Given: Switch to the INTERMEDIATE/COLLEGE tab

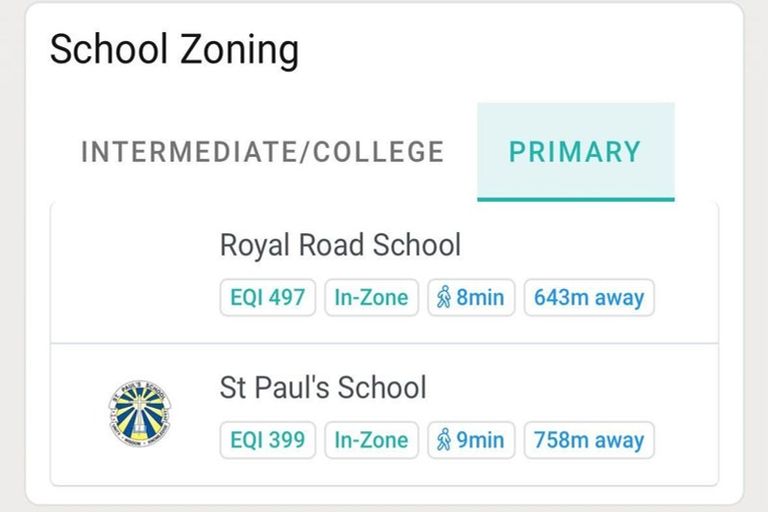Looking at the screenshot, I should pyautogui.click(x=262, y=152).
